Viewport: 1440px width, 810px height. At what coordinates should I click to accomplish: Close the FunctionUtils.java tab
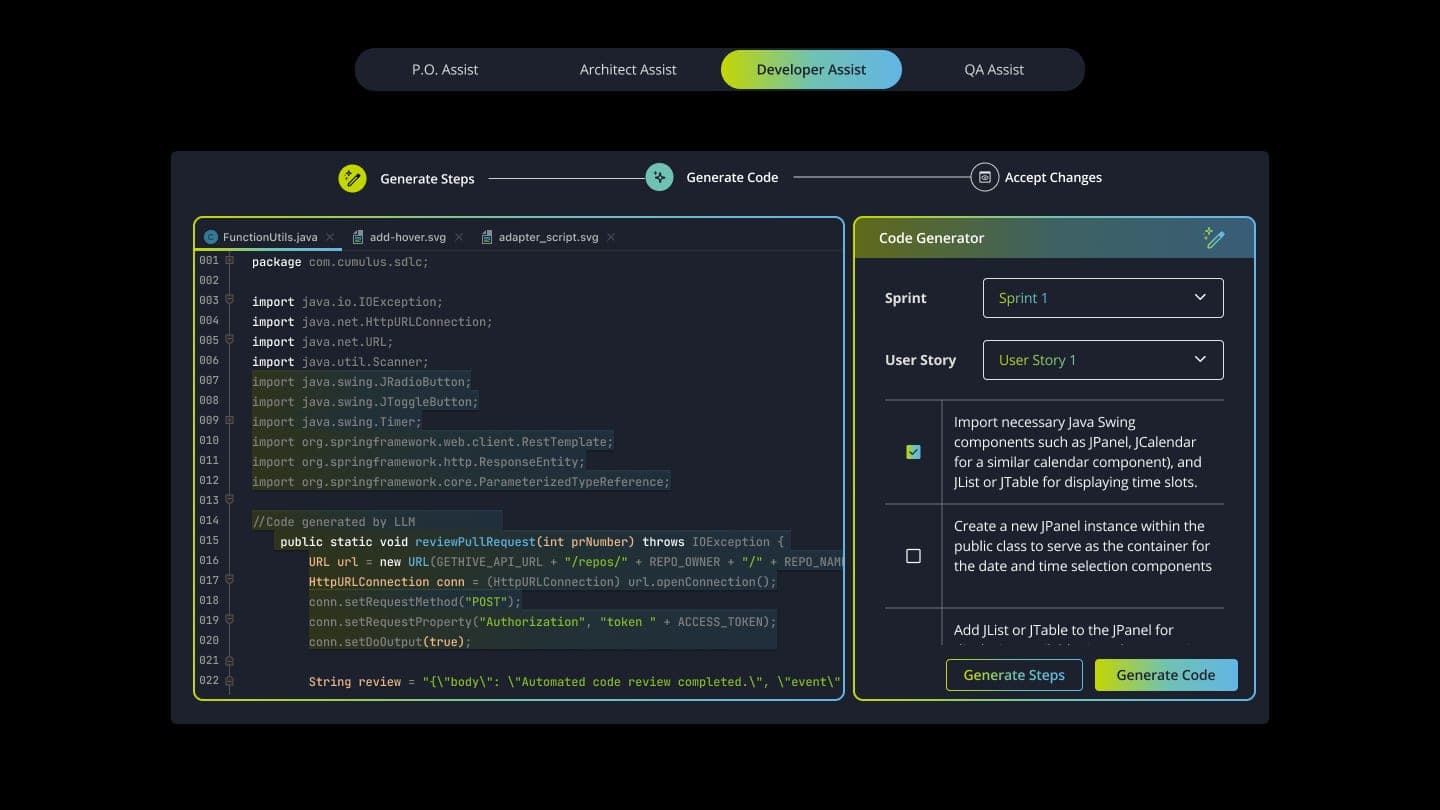coord(330,237)
